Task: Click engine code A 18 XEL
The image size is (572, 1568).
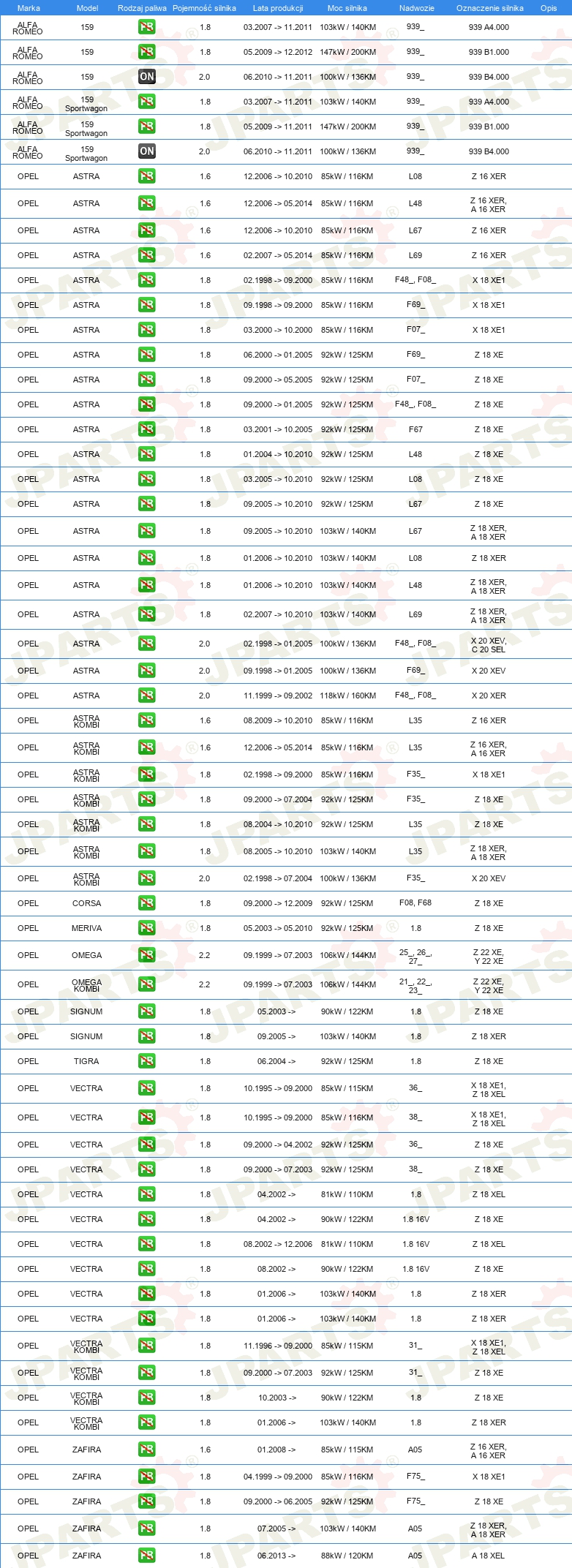Action: (x=489, y=1556)
